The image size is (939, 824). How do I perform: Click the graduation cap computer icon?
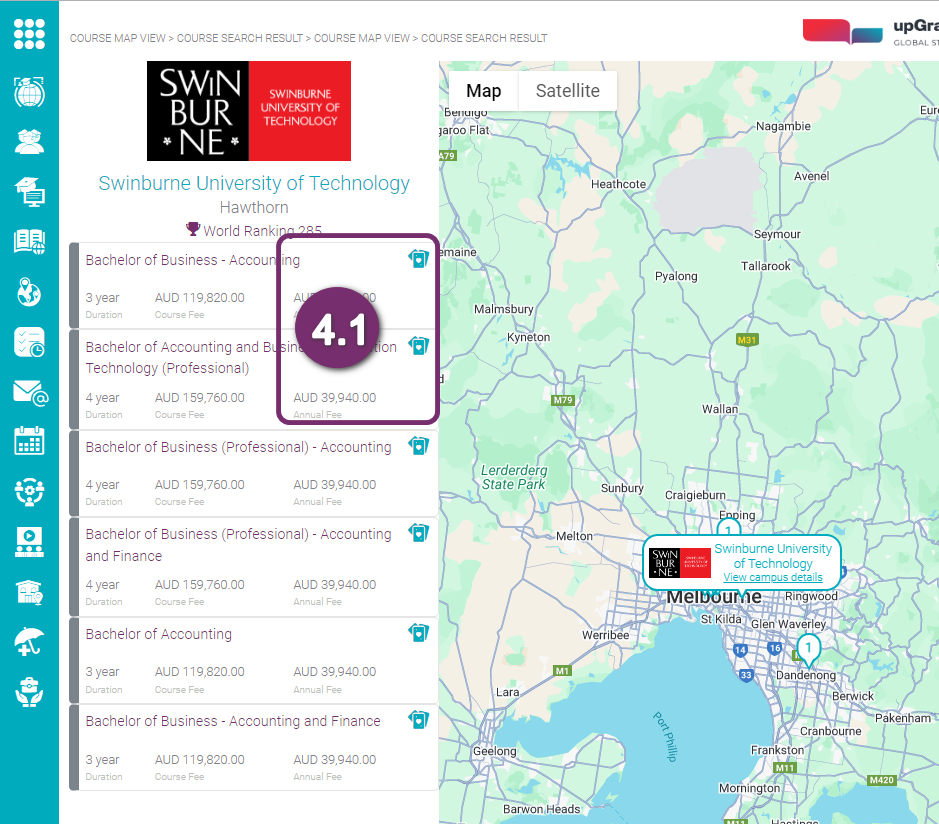(x=29, y=190)
